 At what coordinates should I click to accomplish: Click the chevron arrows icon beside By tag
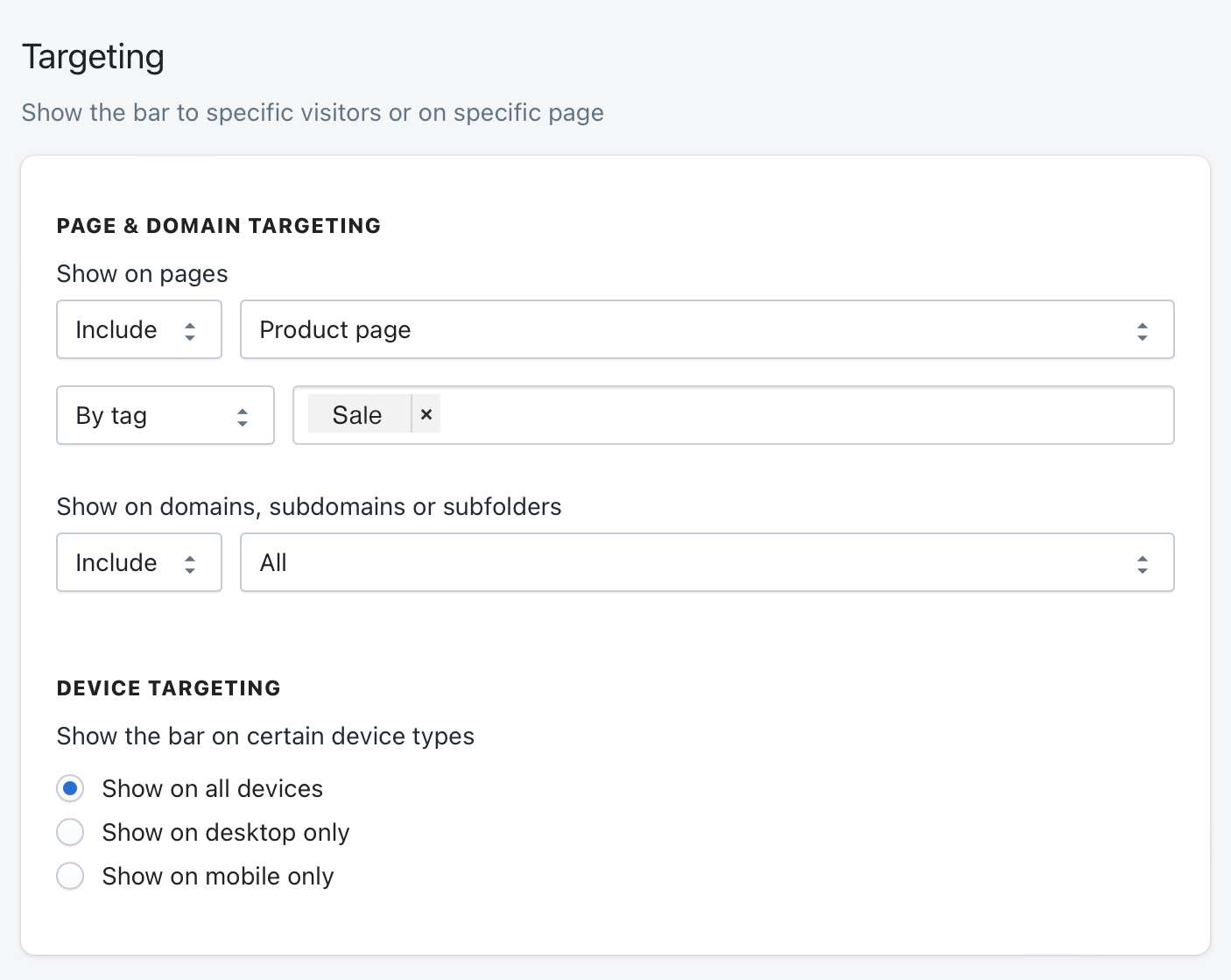pos(243,417)
